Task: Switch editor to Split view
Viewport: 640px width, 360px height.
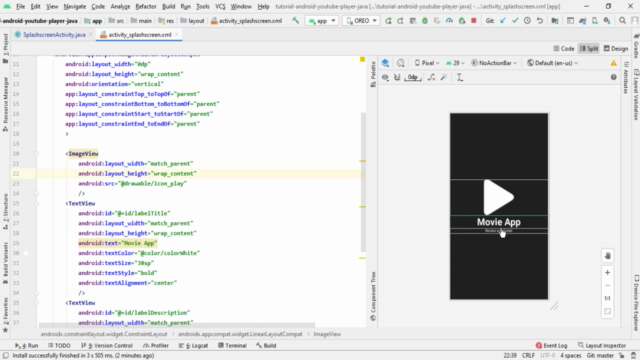Action: point(589,49)
